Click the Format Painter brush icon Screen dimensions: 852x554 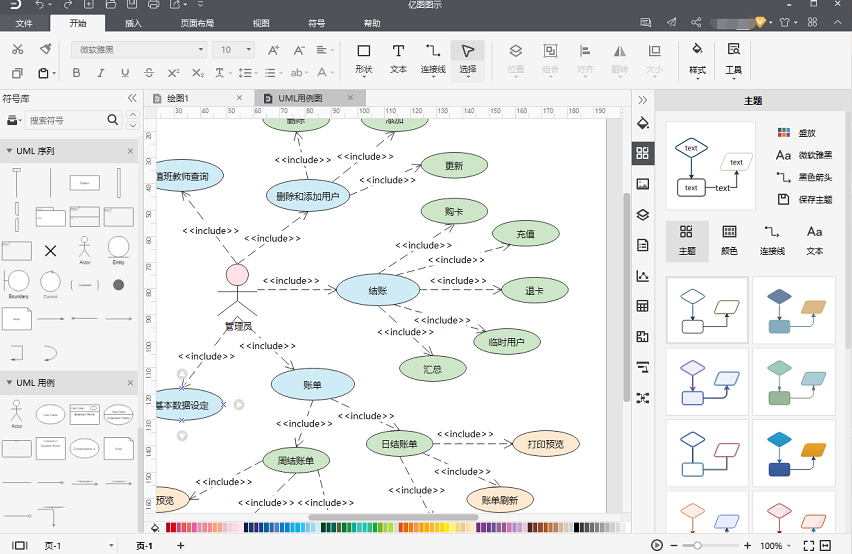(46, 49)
